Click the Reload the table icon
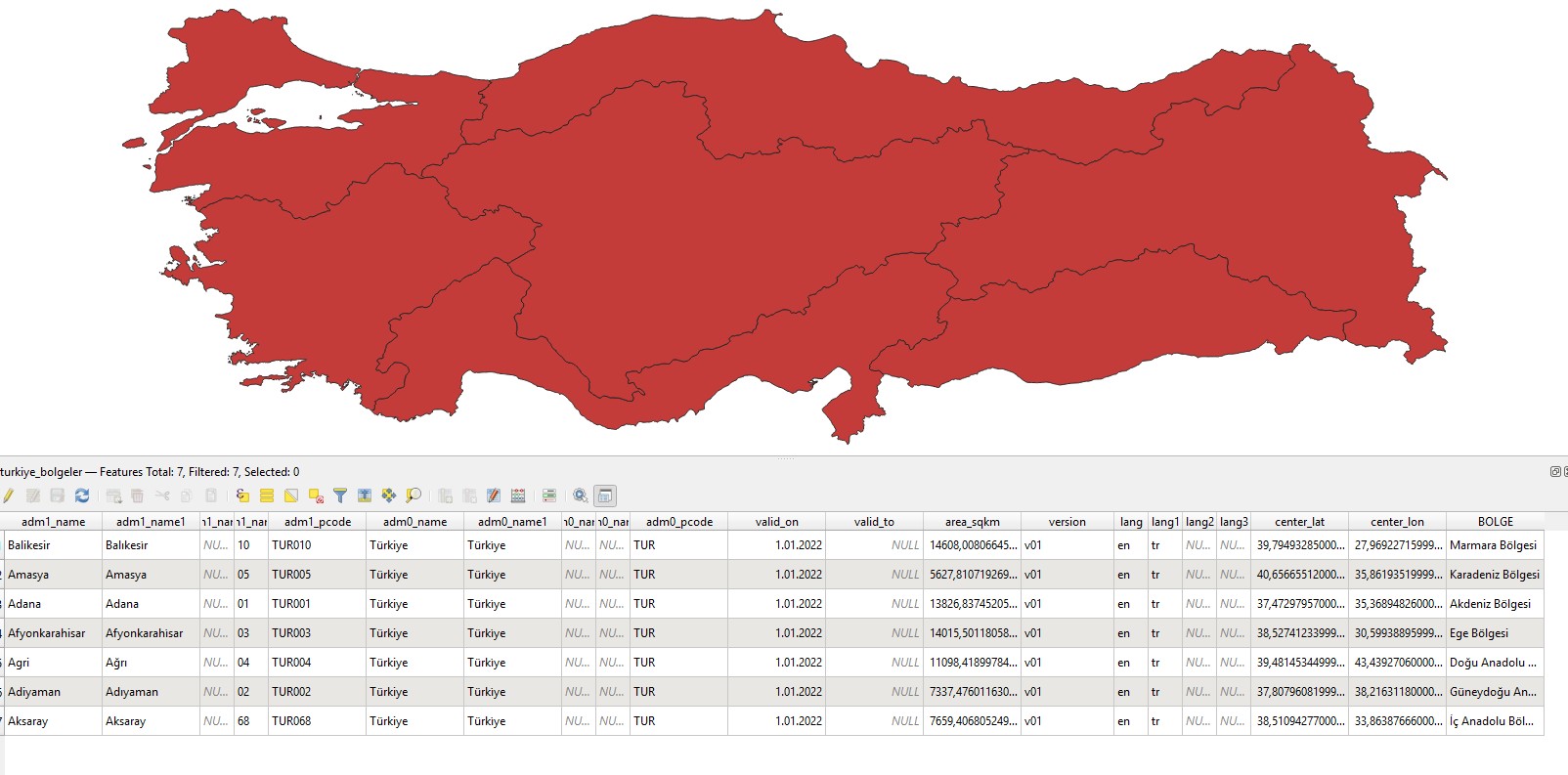This screenshot has width=1568, height=775. (x=82, y=495)
